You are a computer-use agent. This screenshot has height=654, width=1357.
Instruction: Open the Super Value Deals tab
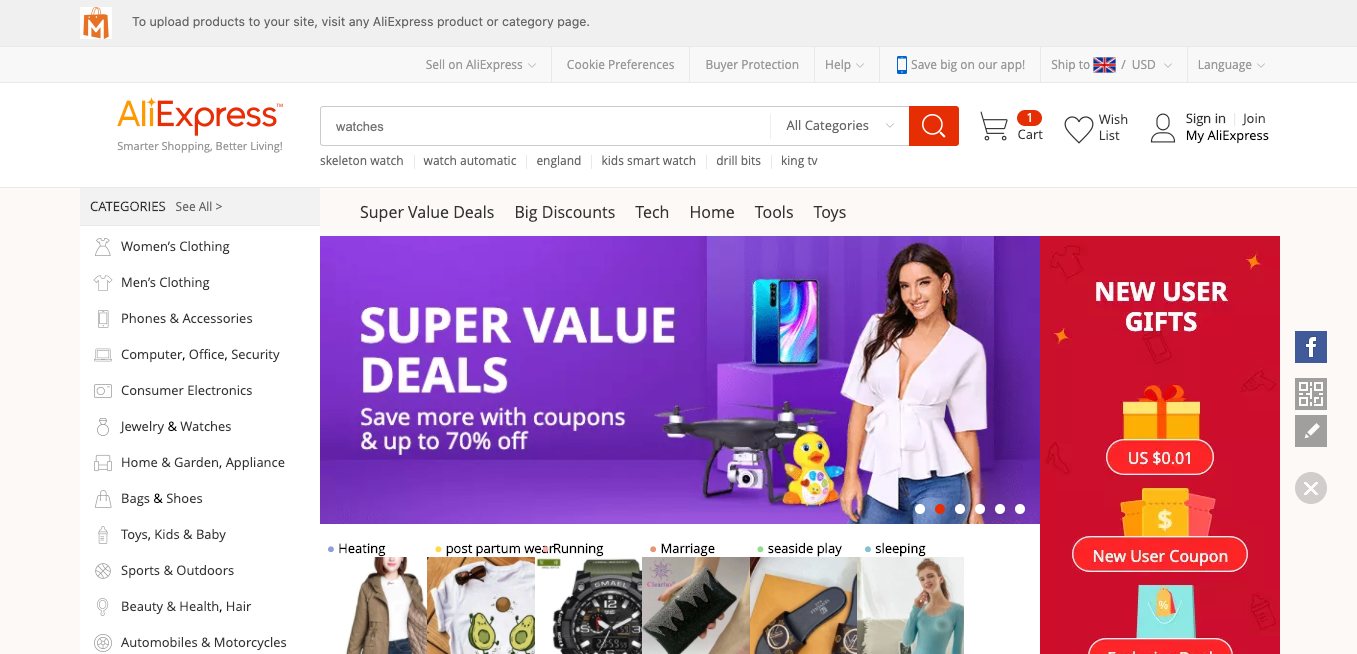[x=427, y=212]
